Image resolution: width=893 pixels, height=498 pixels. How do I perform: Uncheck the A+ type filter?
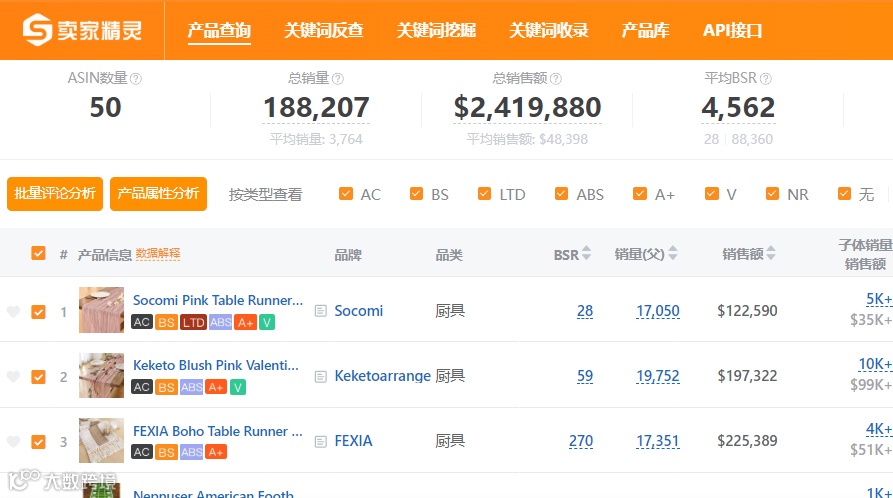point(640,194)
